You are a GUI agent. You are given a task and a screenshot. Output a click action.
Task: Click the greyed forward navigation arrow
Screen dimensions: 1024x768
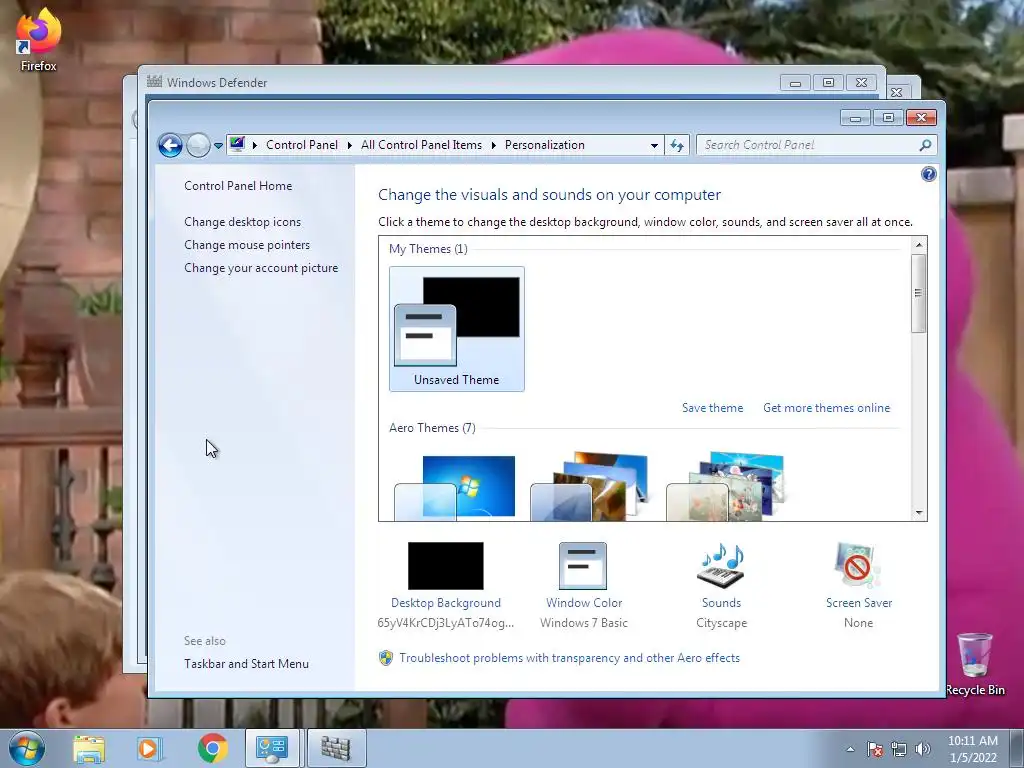[198, 145]
